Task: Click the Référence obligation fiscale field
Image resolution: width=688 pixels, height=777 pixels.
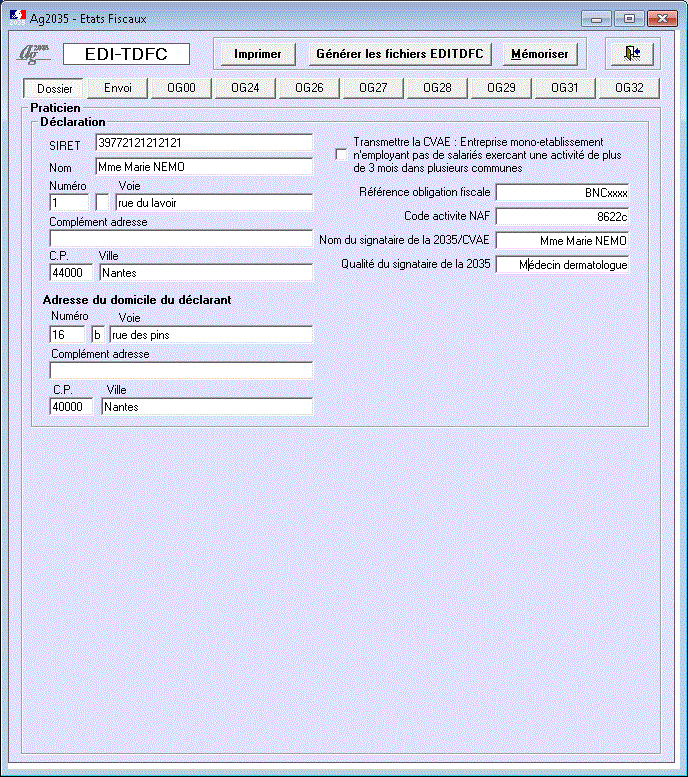Action: (563, 191)
